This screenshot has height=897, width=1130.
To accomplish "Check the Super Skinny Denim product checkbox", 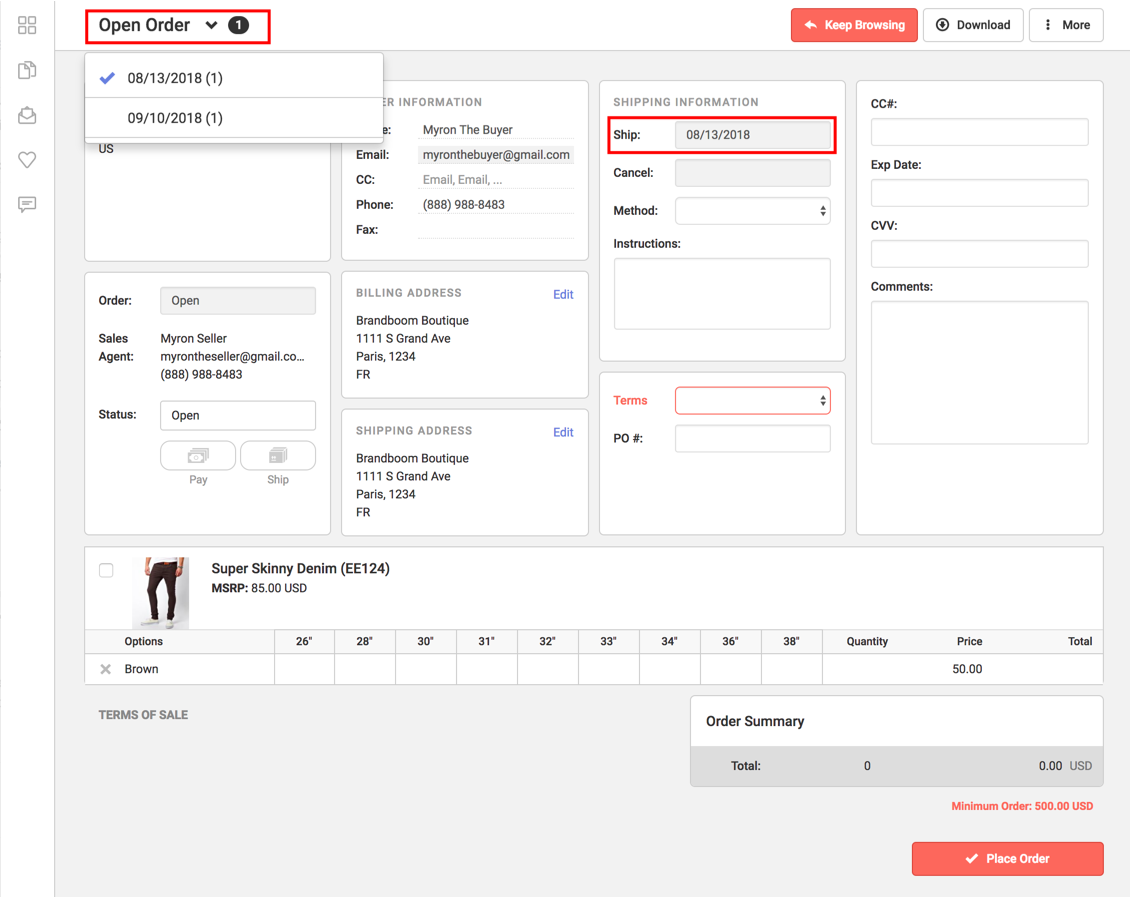I will pyautogui.click(x=106, y=570).
